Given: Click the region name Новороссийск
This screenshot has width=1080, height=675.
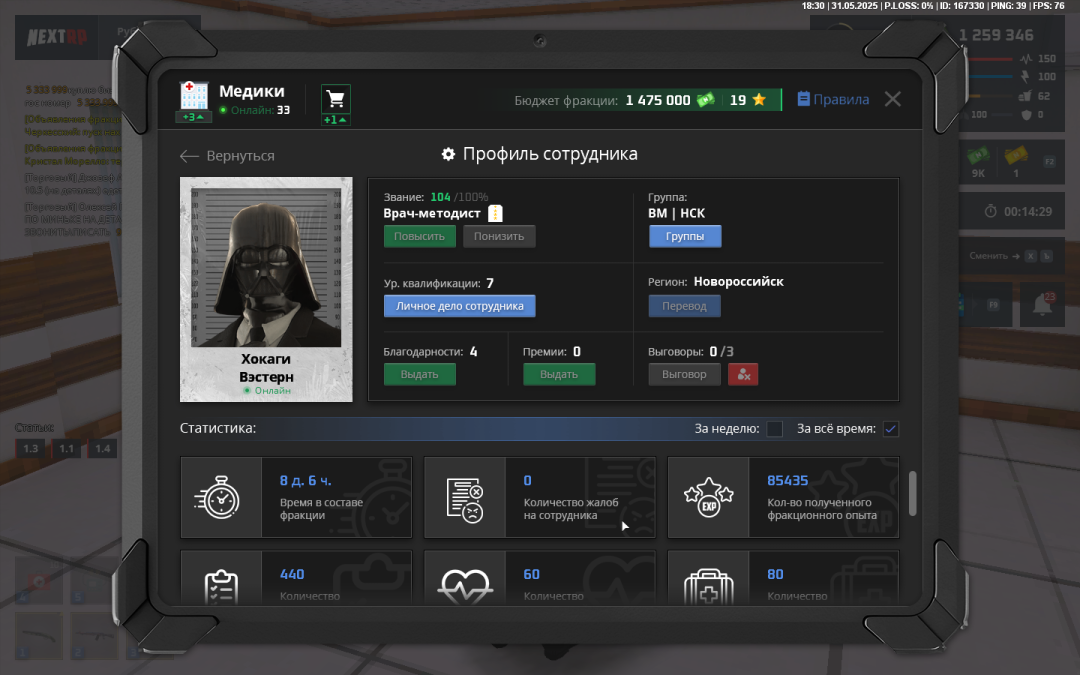Looking at the screenshot, I should point(738,282).
